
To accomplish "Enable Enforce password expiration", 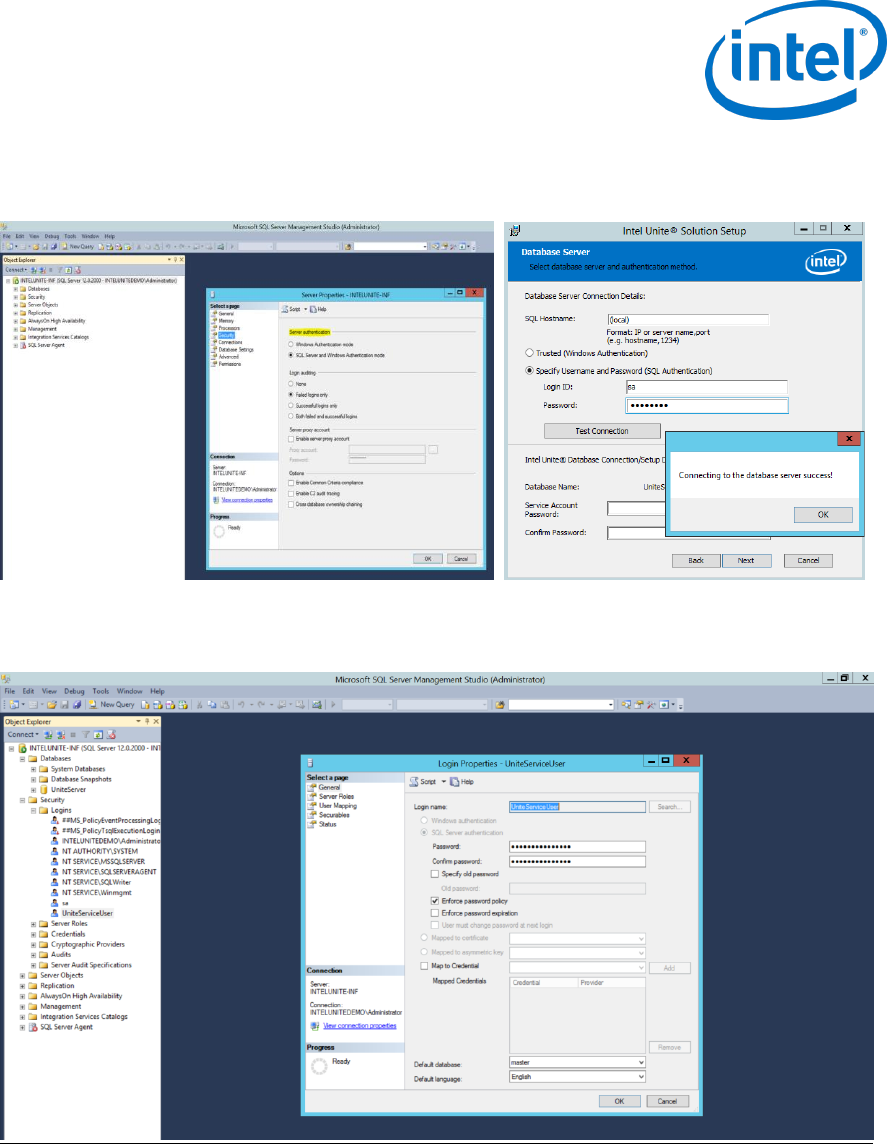I will tap(435, 913).
